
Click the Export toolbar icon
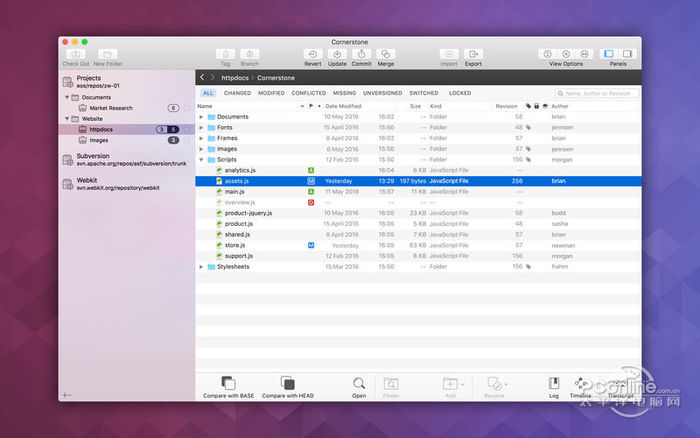pos(473,54)
